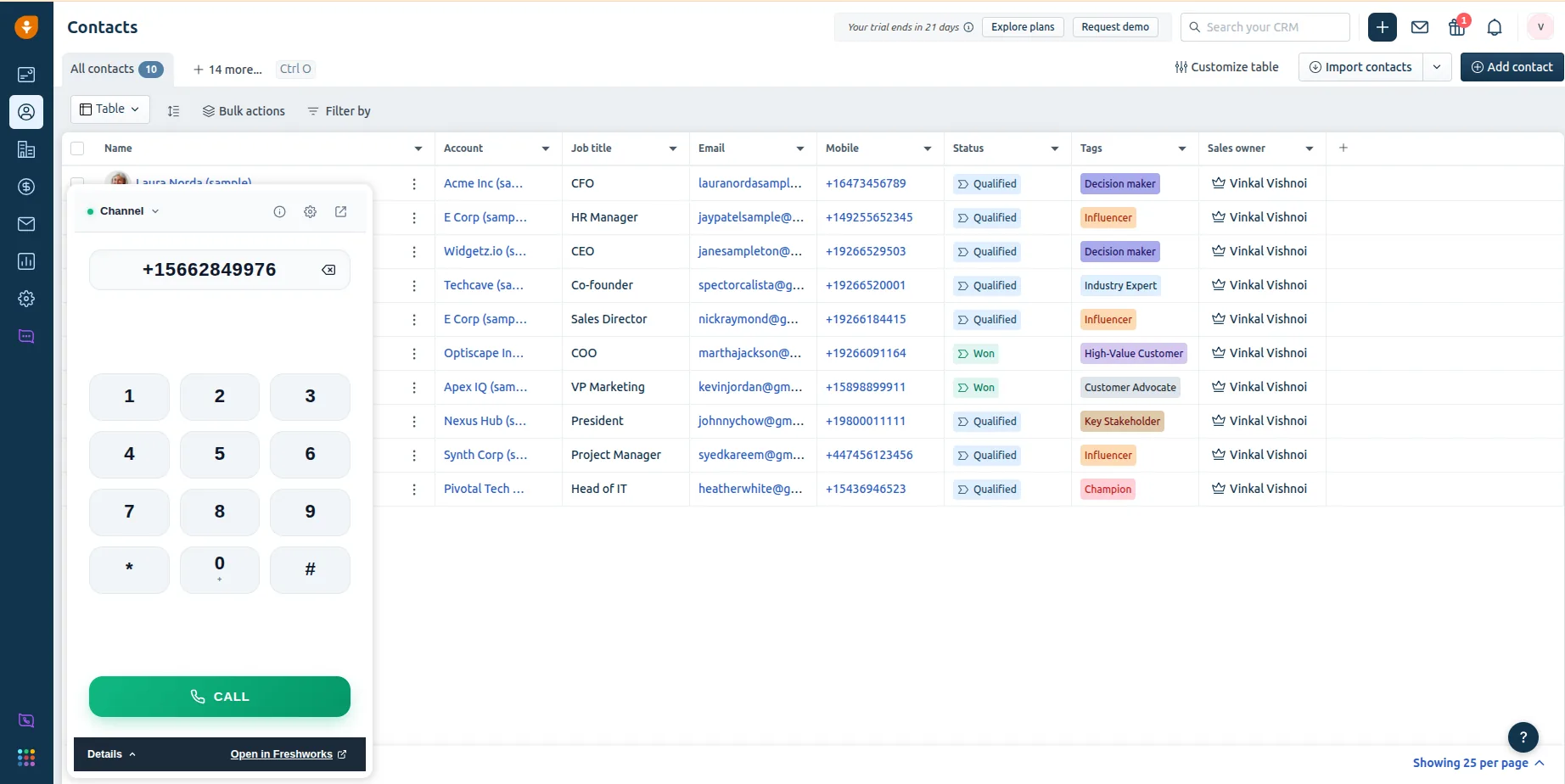Open the Table view dropdown

109,109
